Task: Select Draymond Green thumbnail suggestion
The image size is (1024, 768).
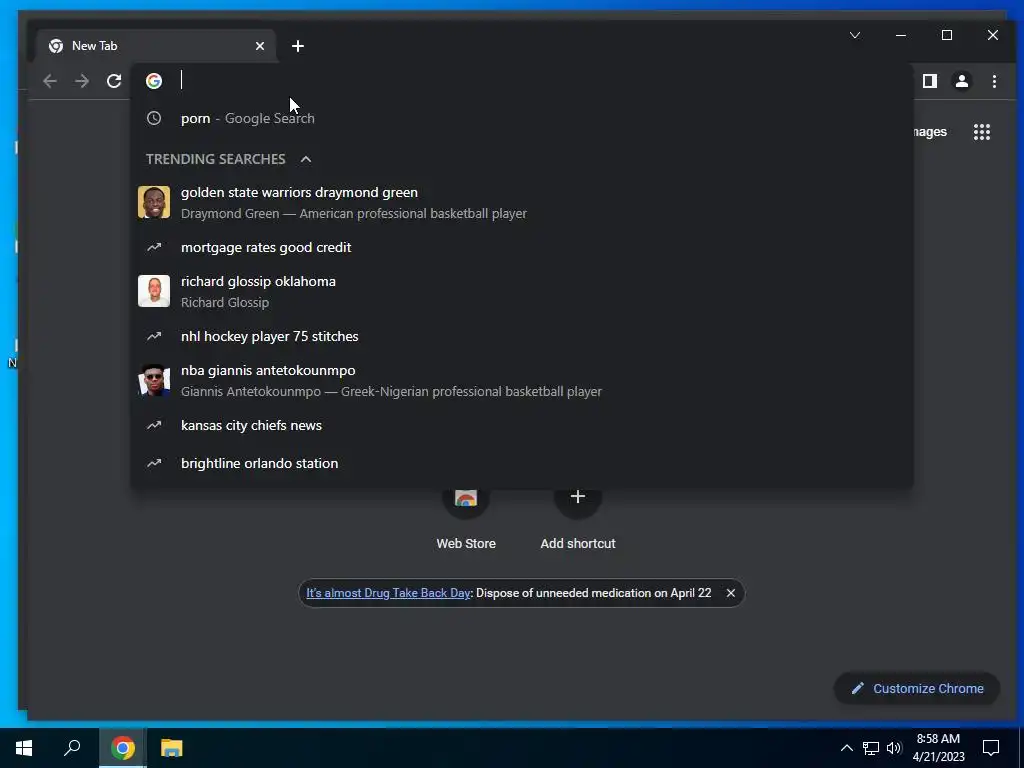Action: coord(154,202)
